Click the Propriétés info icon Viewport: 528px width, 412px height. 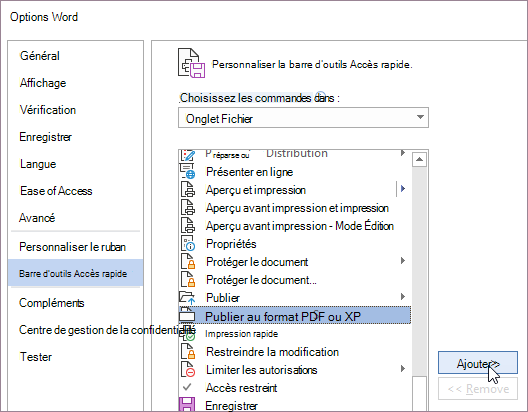(x=188, y=243)
